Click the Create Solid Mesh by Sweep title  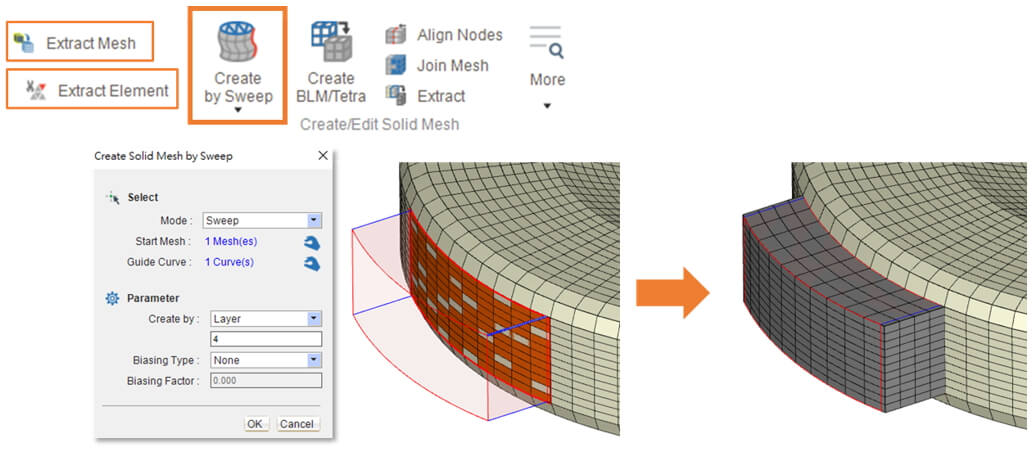pos(163,156)
